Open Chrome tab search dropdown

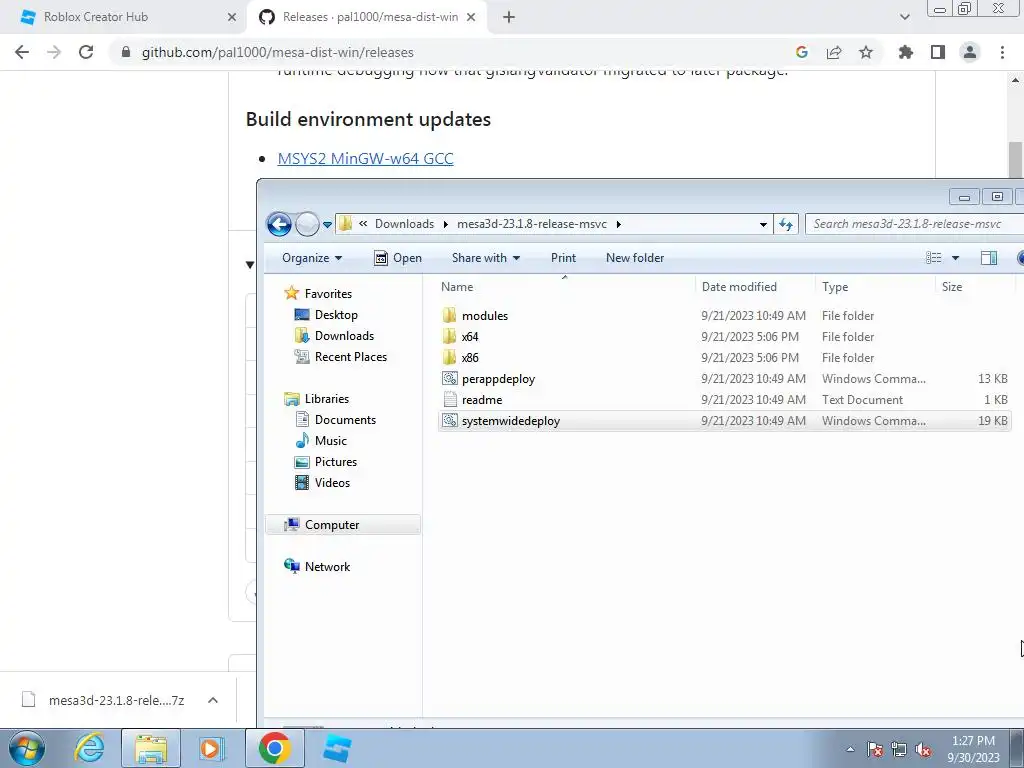[904, 17]
